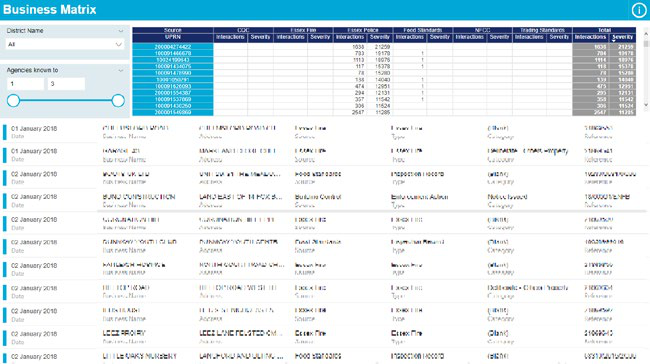This screenshot has width=650, height=364.
Task: Click the Source header above UPRN
Action: [x=172, y=30]
